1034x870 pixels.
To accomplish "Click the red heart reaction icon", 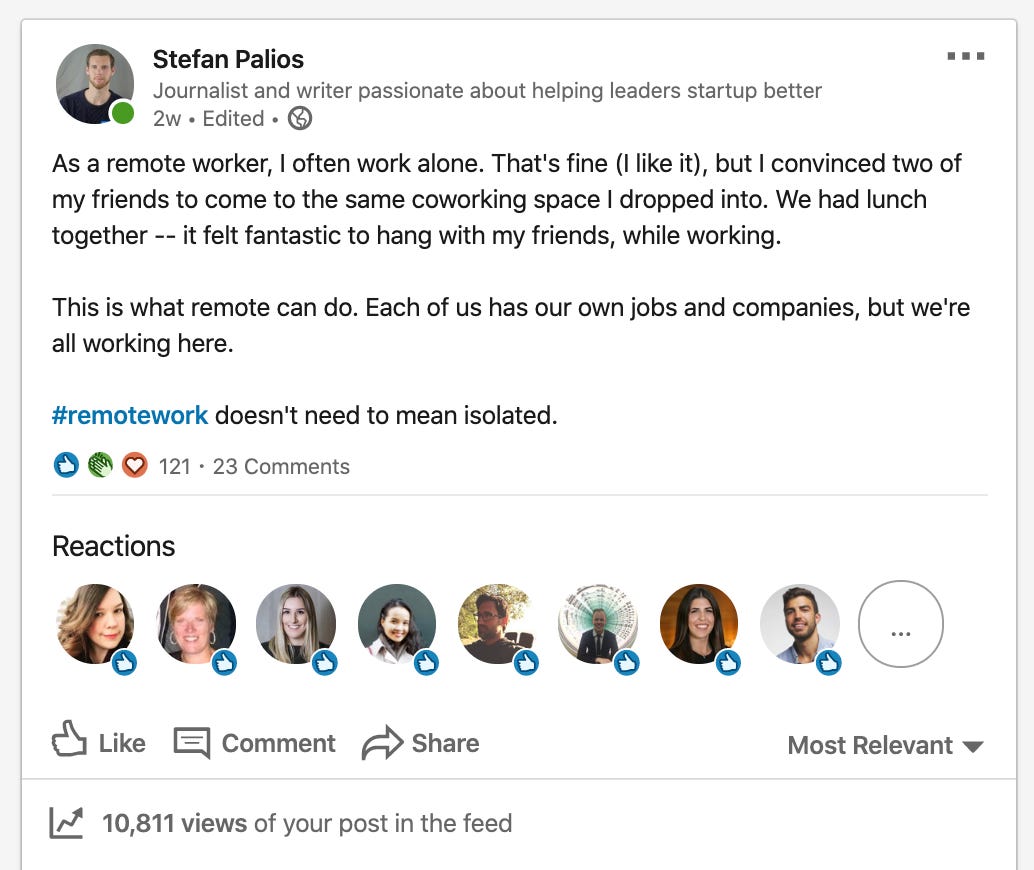I will (134, 465).
